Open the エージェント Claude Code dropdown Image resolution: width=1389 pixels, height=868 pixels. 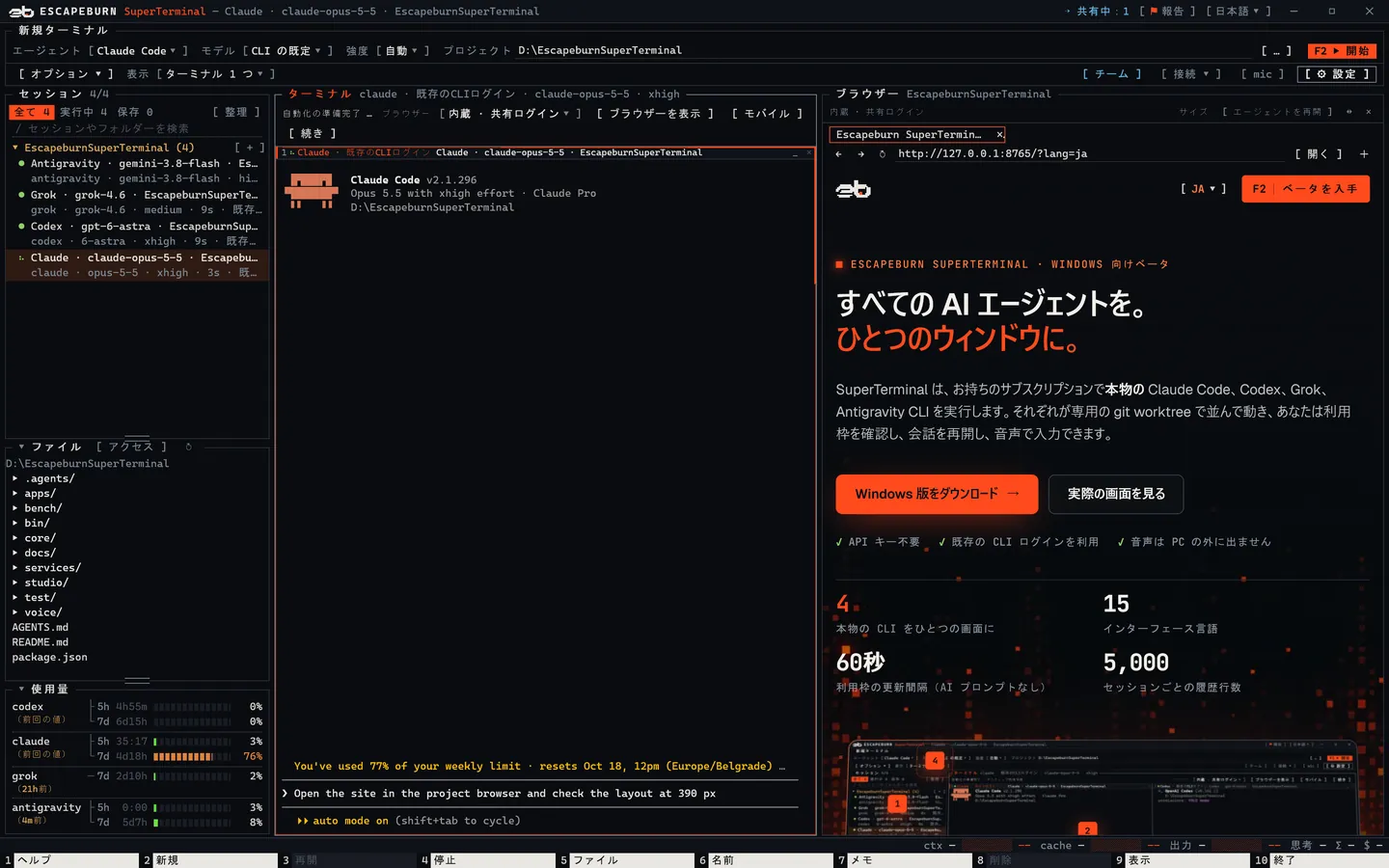coord(136,51)
